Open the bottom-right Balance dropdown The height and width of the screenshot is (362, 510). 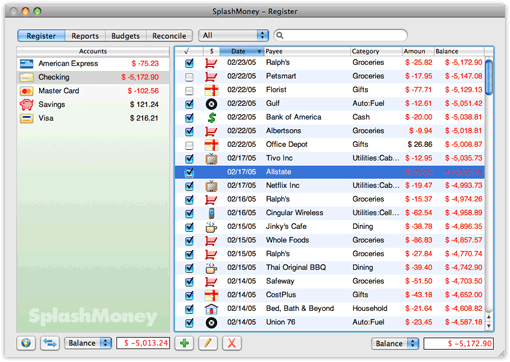click(x=395, y=343)
